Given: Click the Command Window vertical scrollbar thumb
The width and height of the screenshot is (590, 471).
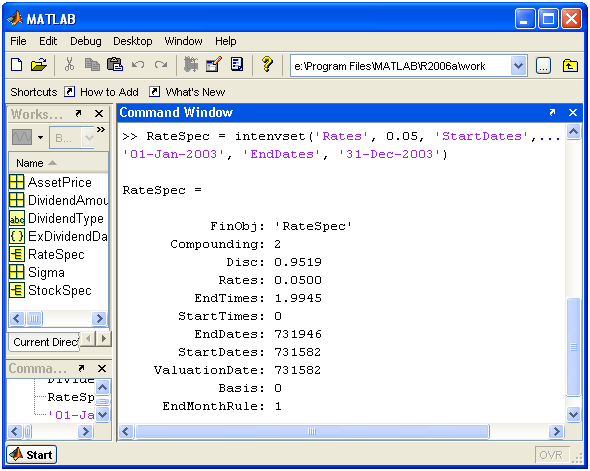Looking at the screenshot, I should [x=573, y=347].
